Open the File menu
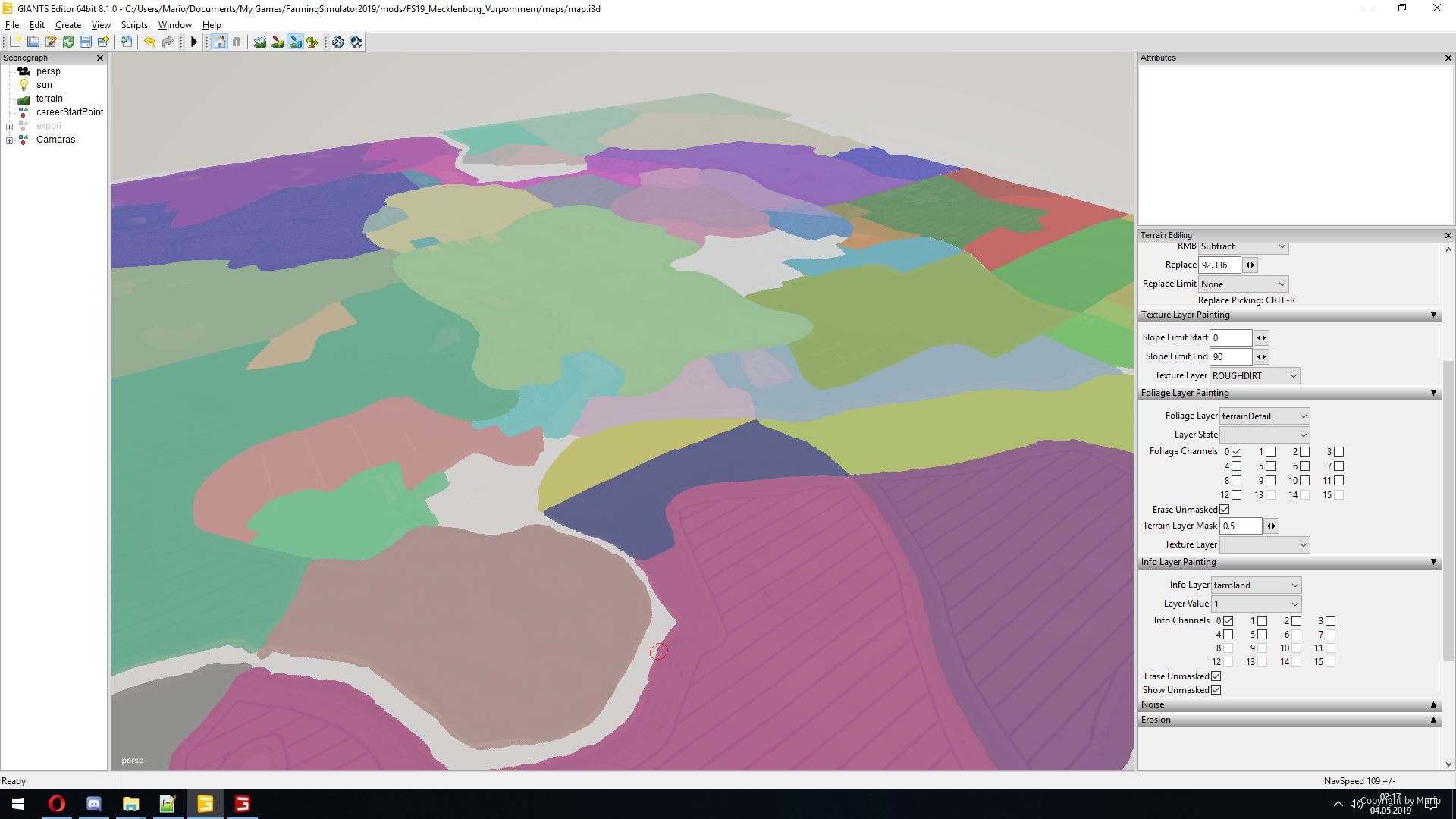 (12, 25)
